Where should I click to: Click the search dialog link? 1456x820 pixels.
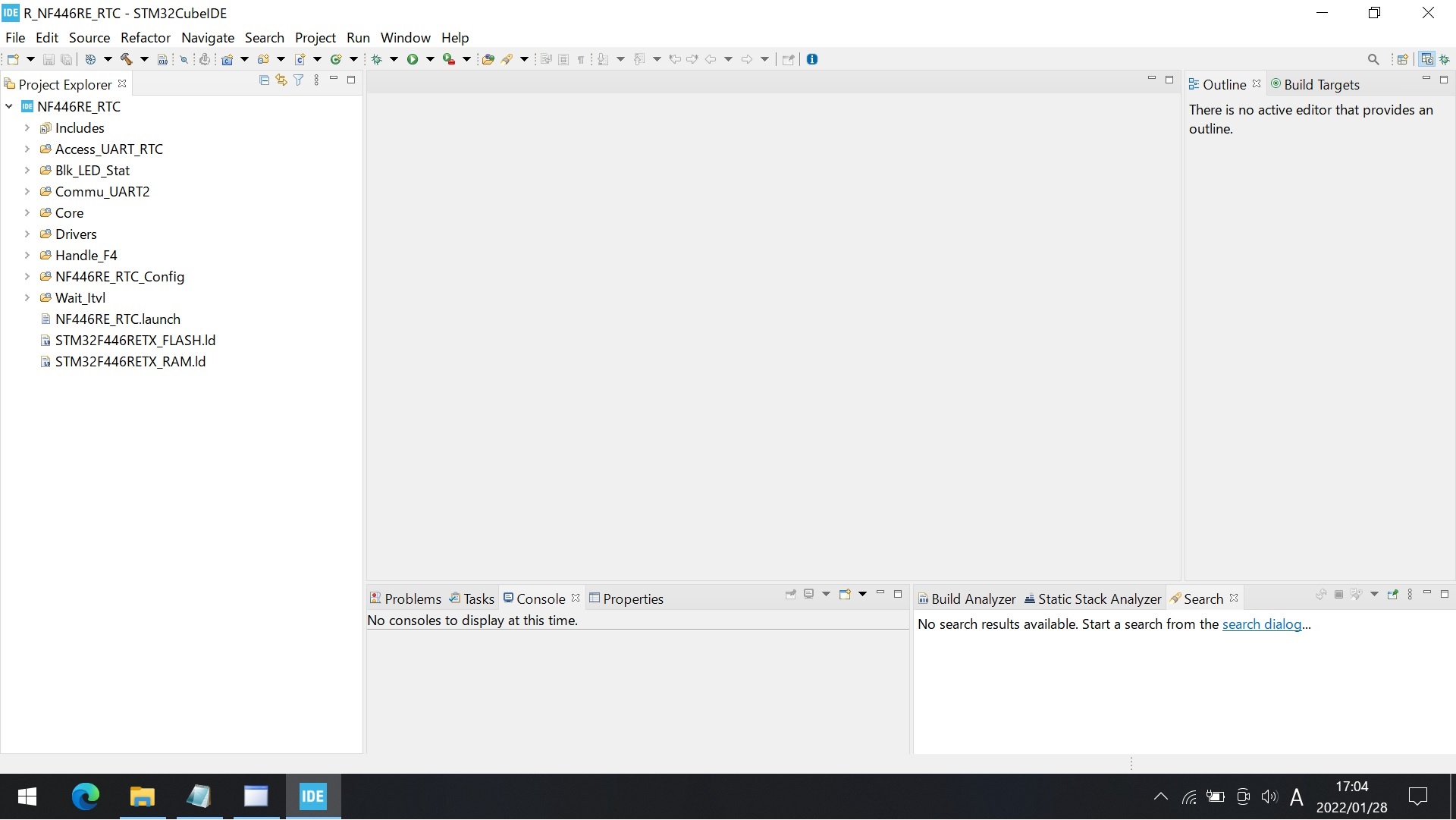pos(1262,624)
